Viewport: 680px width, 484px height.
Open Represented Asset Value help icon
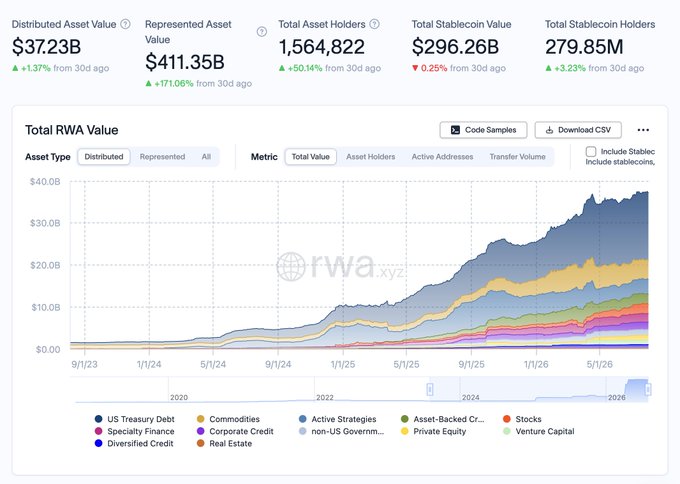[x=262, y=32]
